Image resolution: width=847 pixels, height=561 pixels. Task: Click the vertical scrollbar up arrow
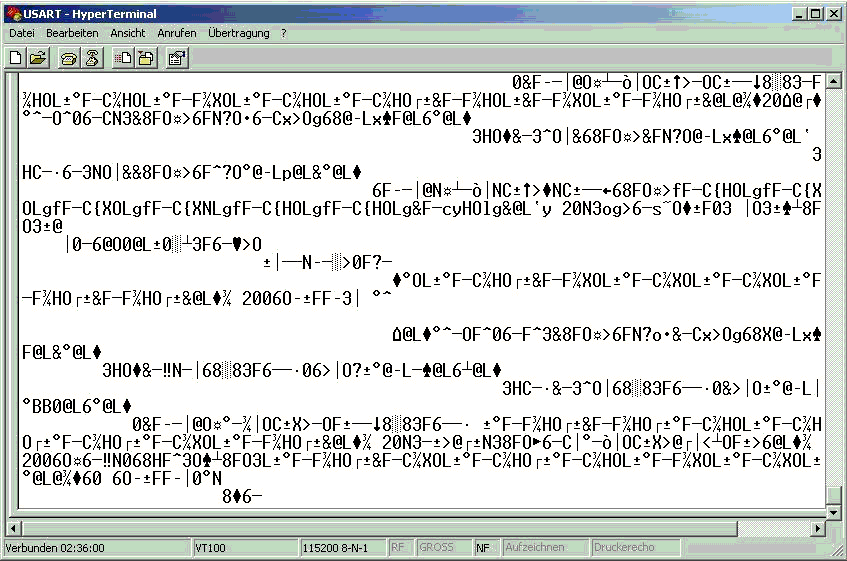click(x=833, y=82)
